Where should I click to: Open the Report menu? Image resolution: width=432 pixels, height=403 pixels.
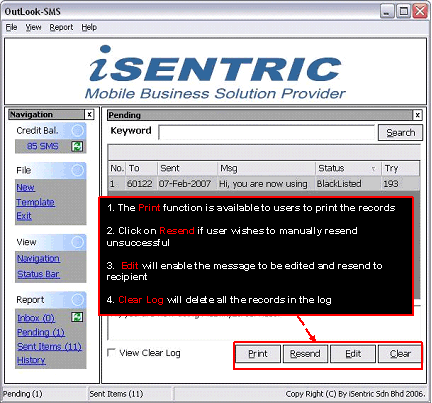pyautogui.click(x=61, y=27)
